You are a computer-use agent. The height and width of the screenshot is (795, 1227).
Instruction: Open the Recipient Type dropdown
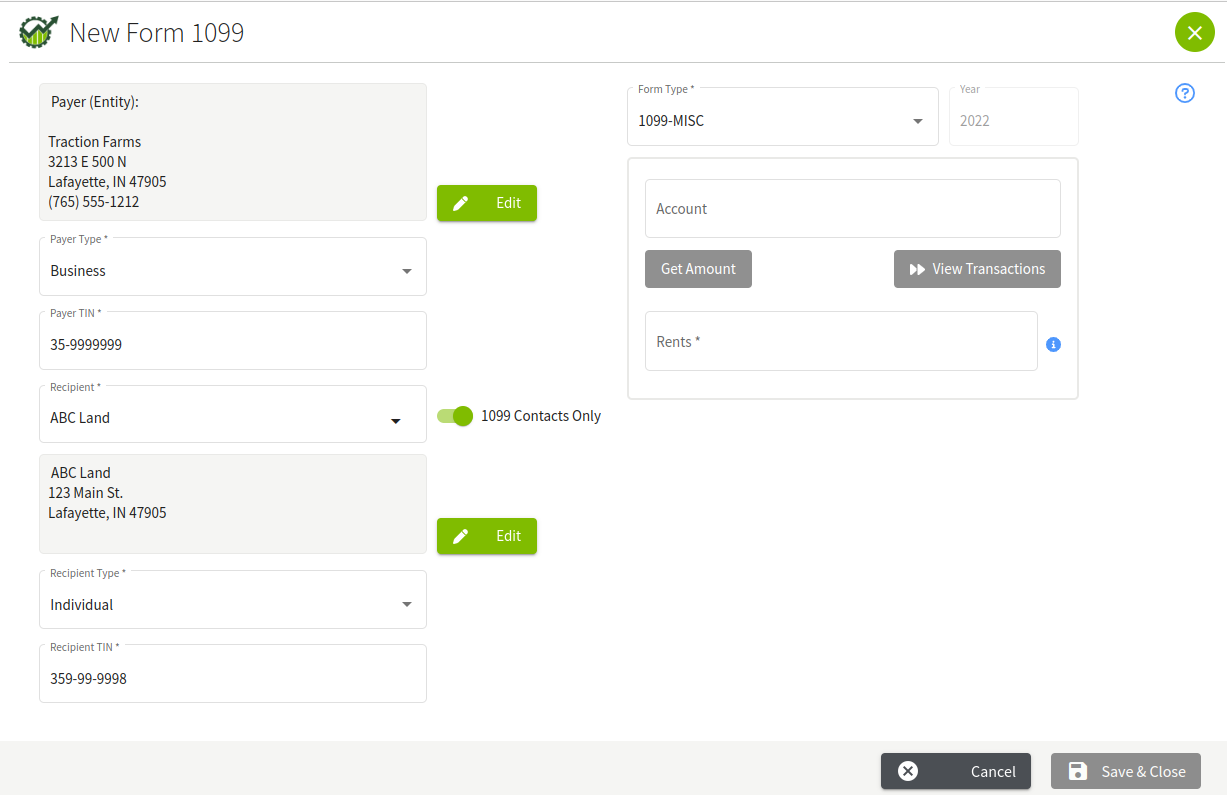pyautogui.click(x=233, y=600)
